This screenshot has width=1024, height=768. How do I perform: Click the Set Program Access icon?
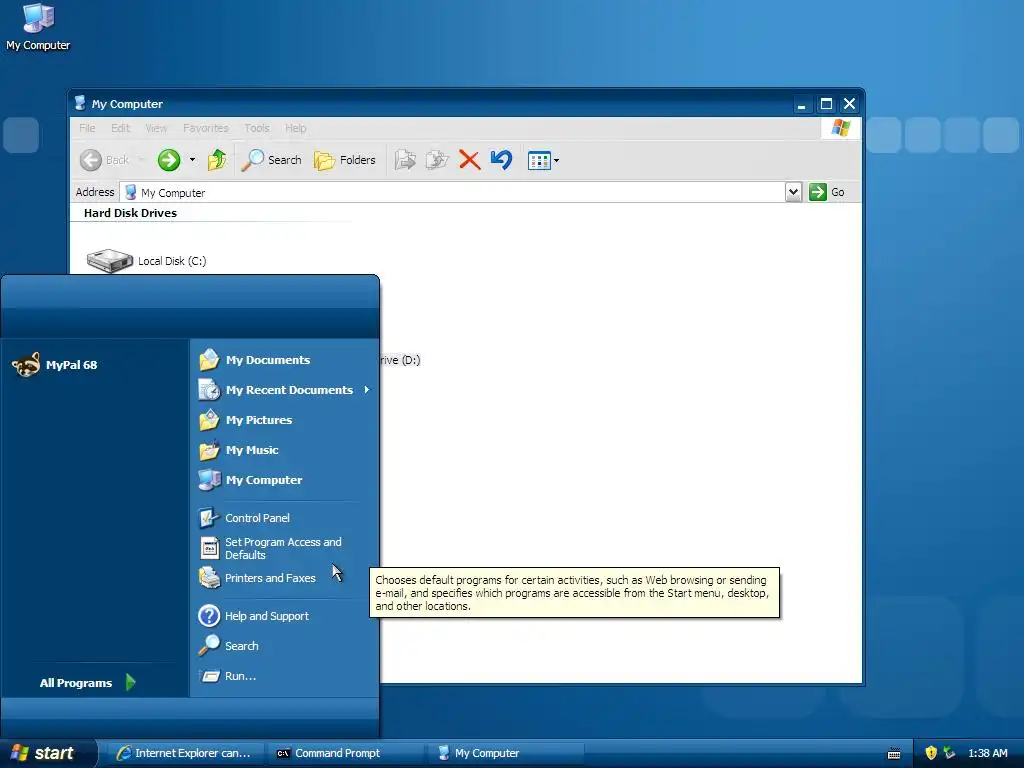pos(209,548)
